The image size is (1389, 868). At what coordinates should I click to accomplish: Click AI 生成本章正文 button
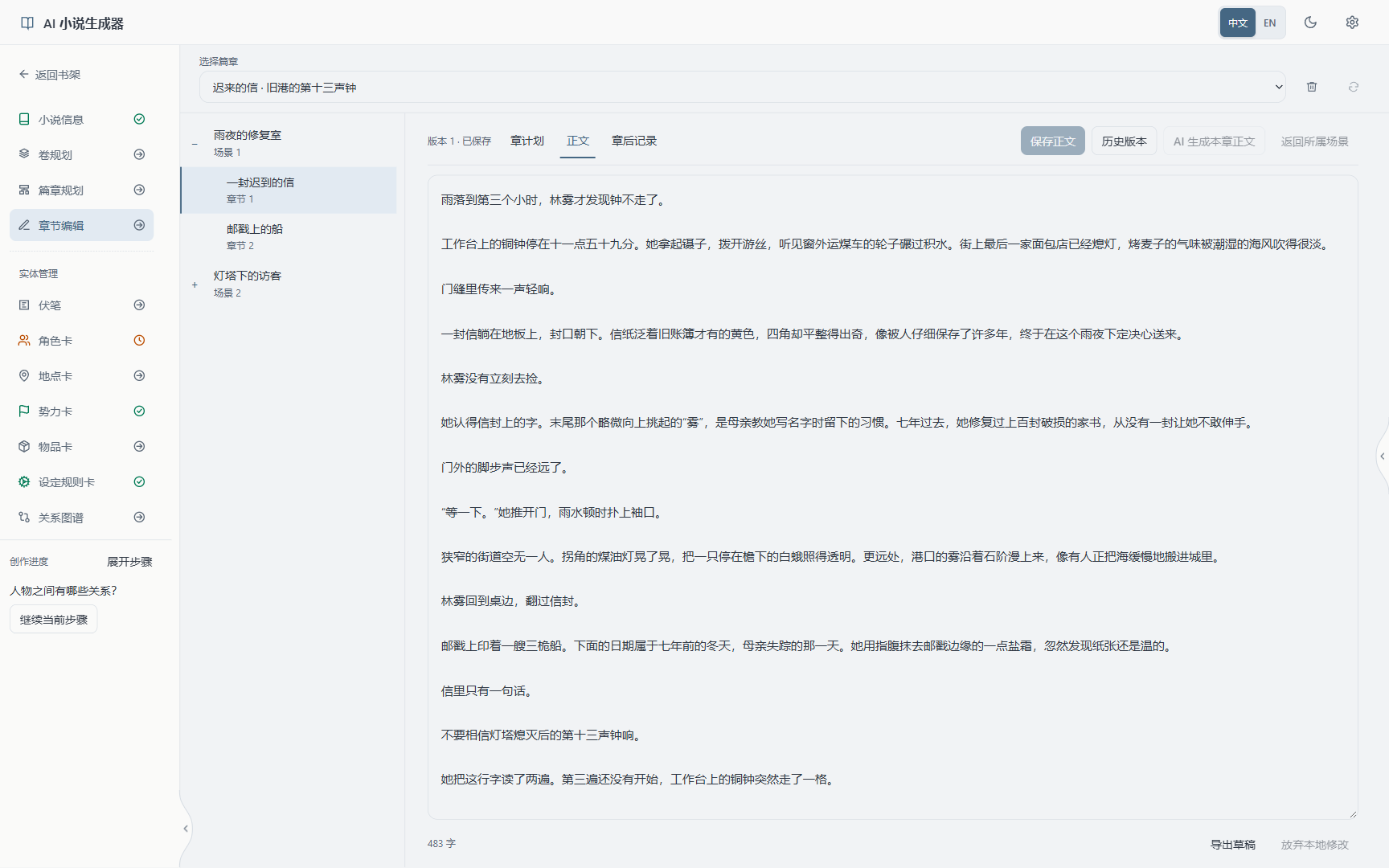click(1215, 141)
